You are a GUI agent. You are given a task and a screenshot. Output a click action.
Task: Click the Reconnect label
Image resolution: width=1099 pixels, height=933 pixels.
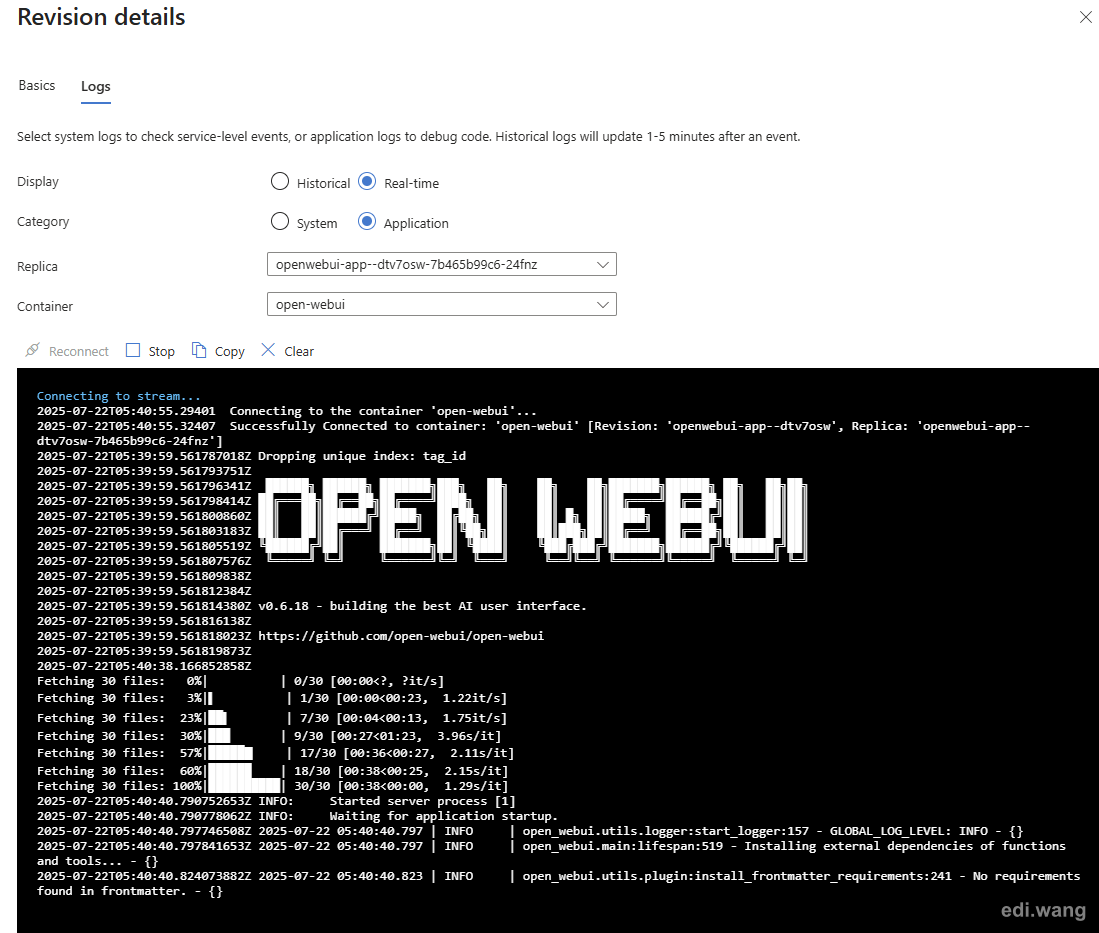[x=78, y=351]
